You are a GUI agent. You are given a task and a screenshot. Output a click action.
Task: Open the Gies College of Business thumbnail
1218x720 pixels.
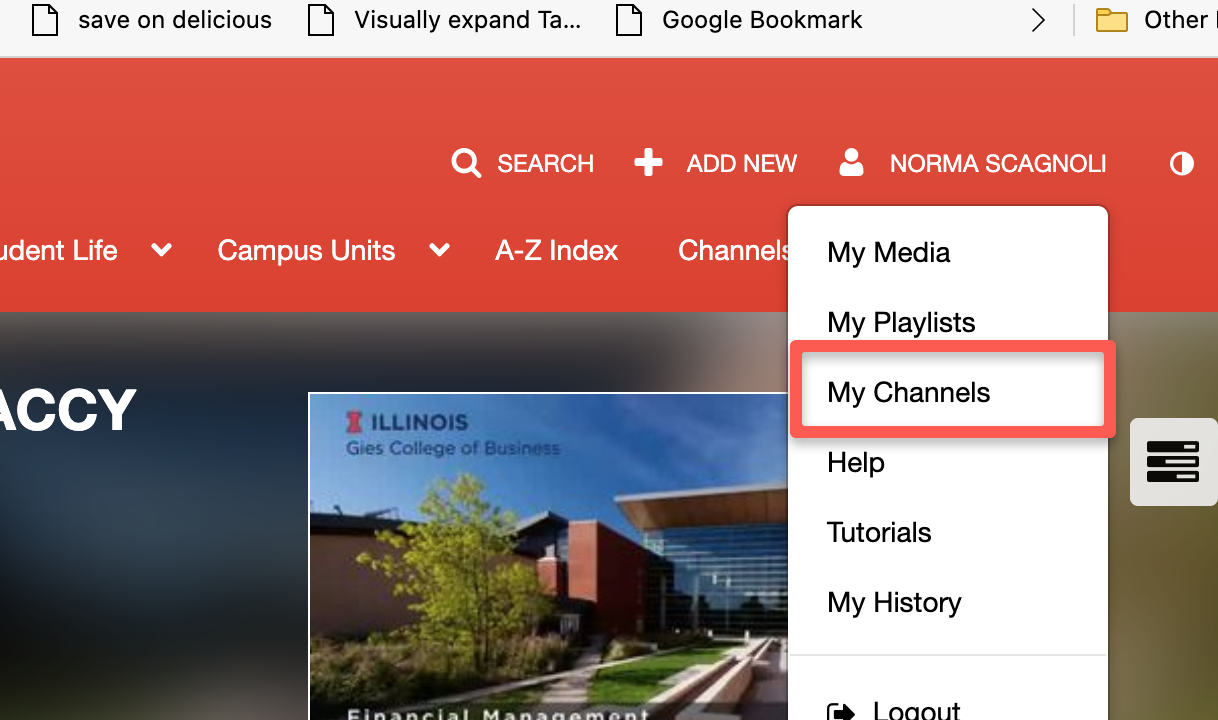(x=548, y=556)
